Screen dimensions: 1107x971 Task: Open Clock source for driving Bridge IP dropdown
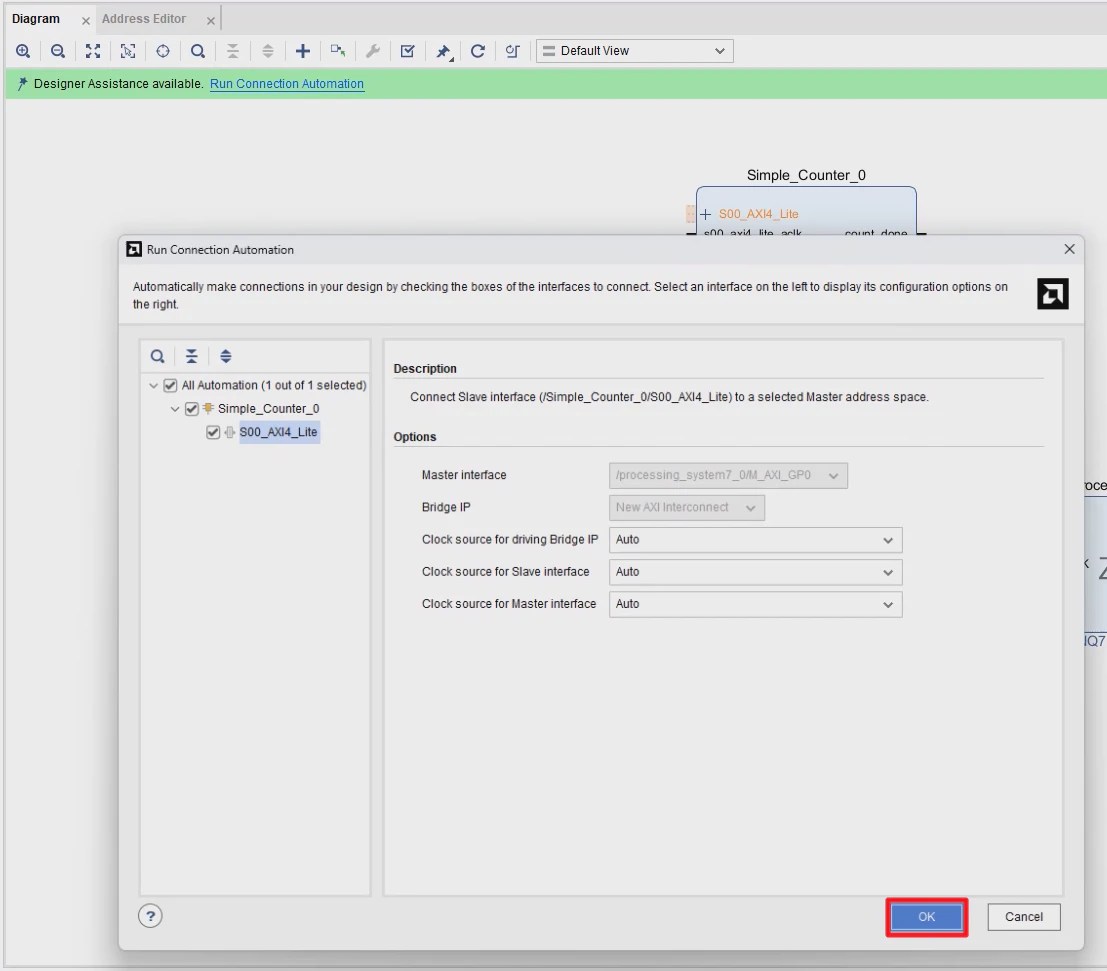tap(755, 540)
